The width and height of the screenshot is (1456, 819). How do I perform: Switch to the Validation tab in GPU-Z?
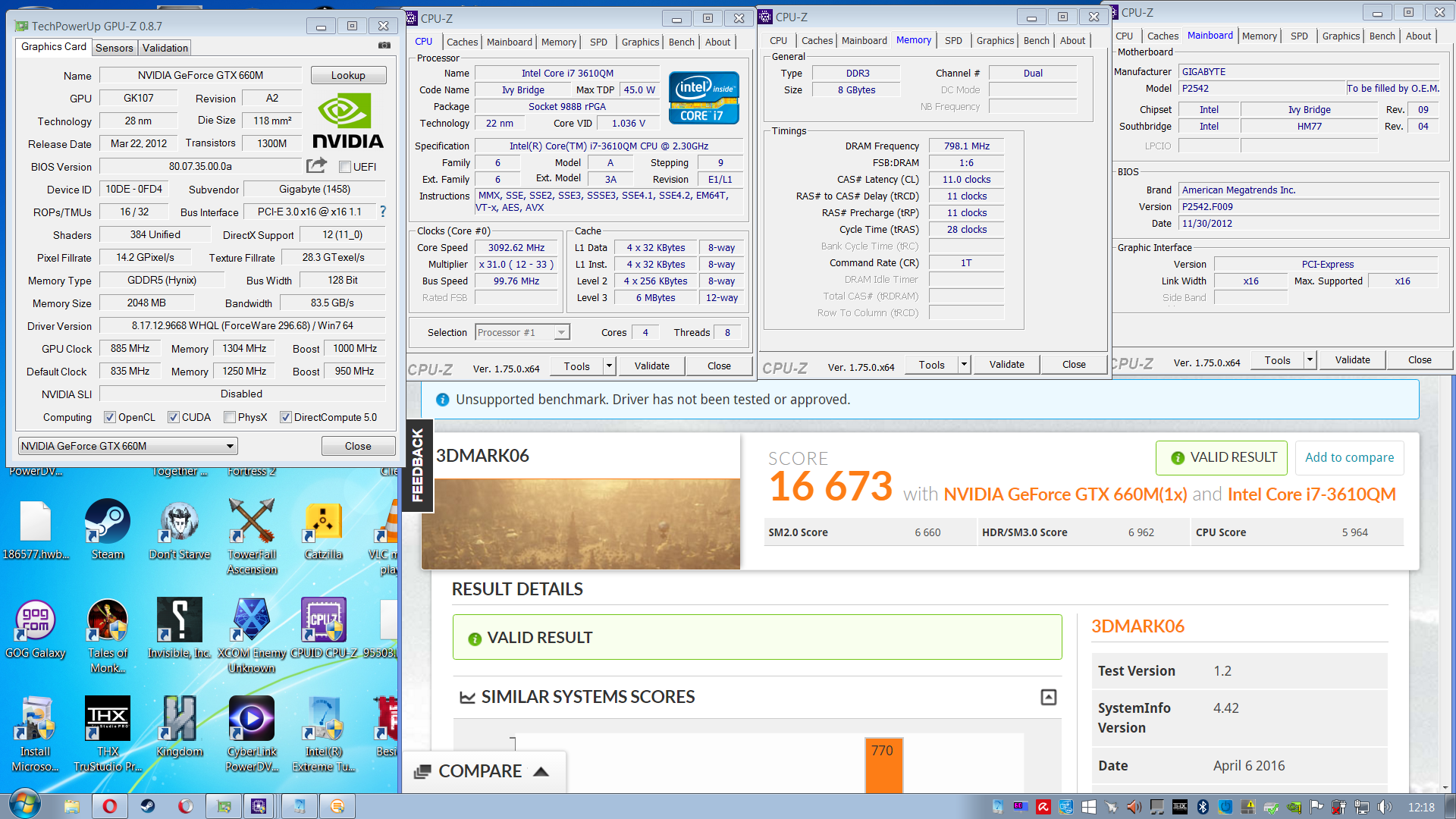click(165, 48)
